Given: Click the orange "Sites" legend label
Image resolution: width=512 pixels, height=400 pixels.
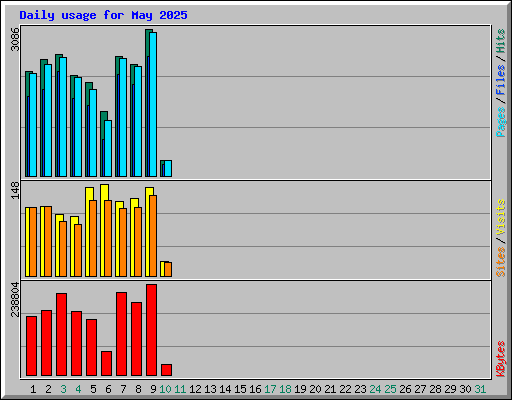Looking at the screenshot, I should (x=501, y=262).
